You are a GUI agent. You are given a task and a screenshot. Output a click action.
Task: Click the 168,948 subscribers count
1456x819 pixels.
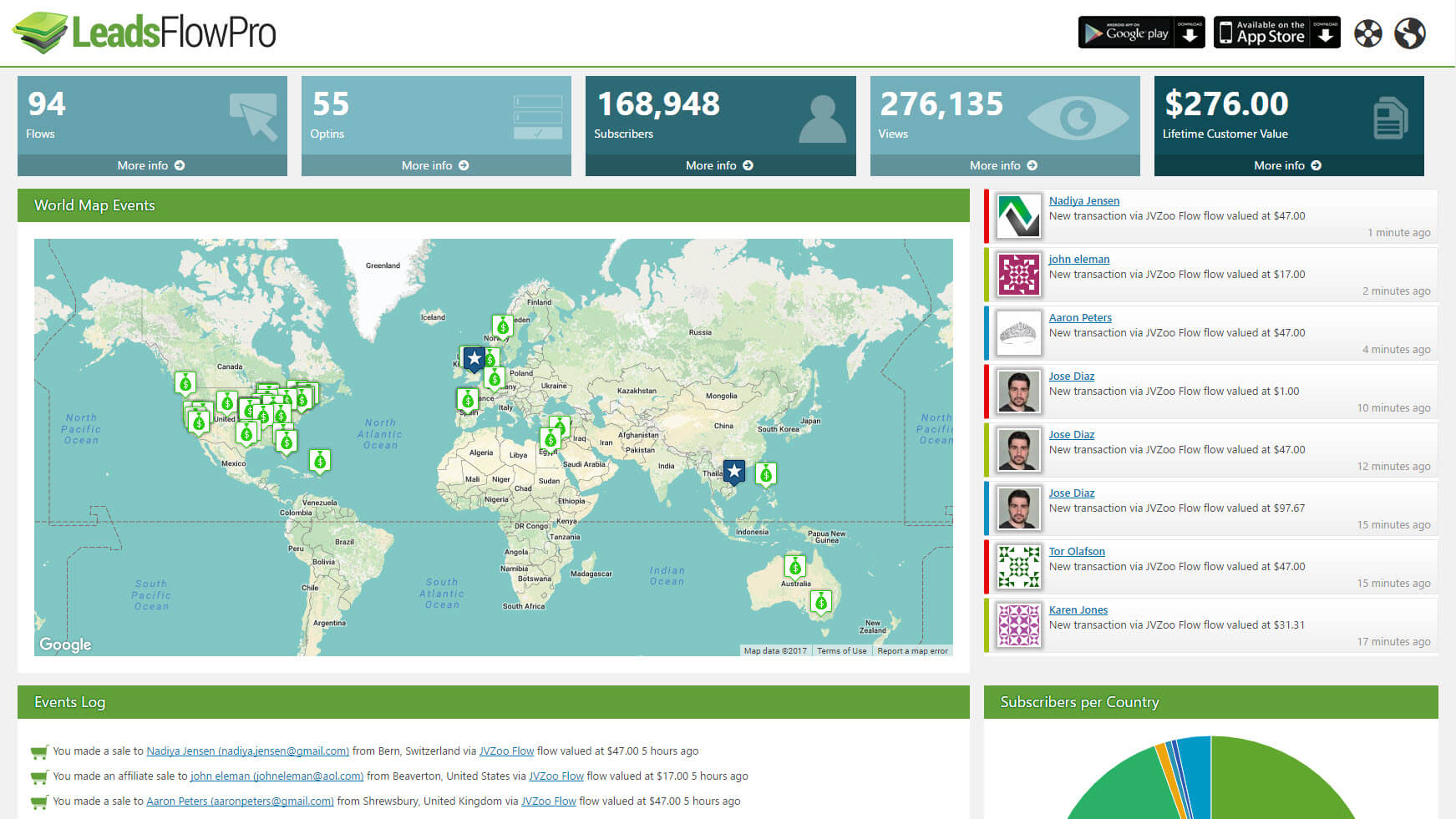658,104
